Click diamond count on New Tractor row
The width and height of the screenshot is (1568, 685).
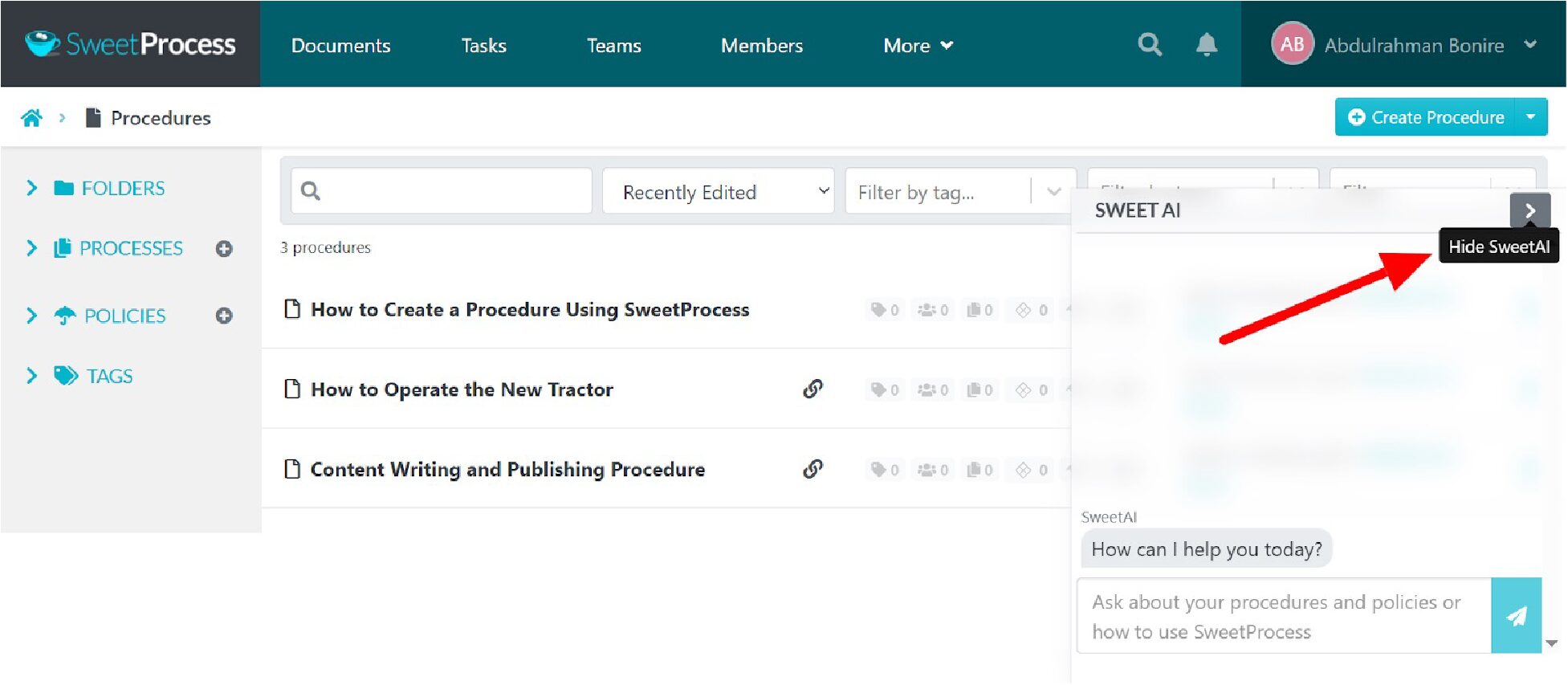click(1032, 389)
